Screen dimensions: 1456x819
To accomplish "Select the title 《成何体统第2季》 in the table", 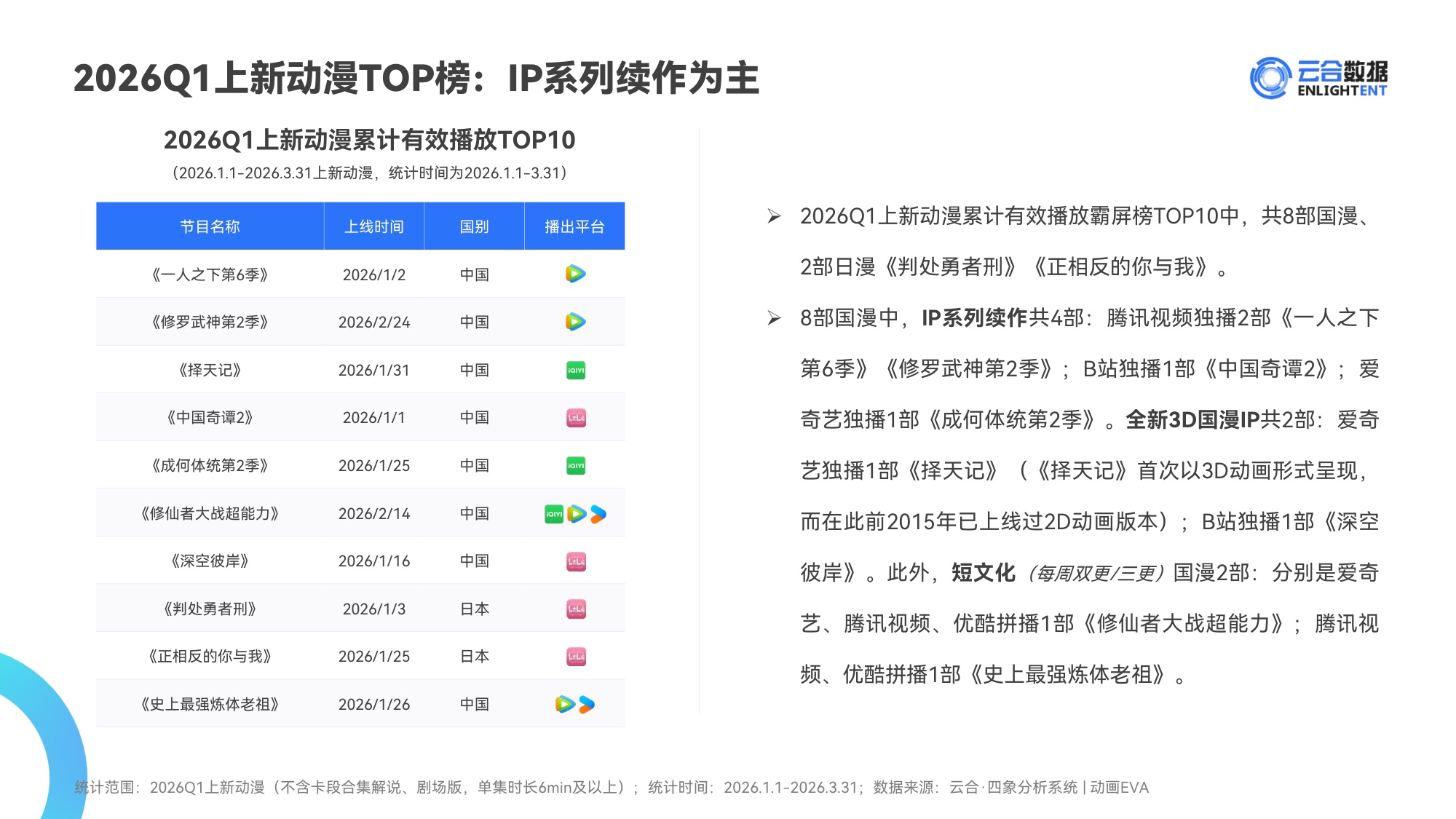I will [210, 465].
